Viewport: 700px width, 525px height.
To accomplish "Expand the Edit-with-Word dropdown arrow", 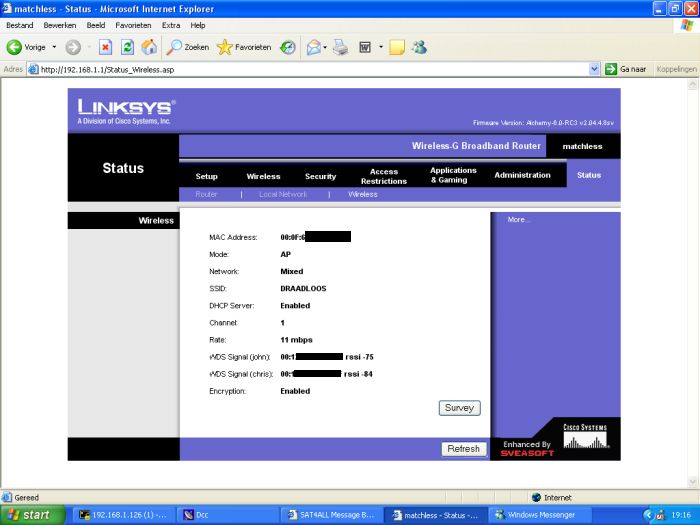I will click(381, 47).
